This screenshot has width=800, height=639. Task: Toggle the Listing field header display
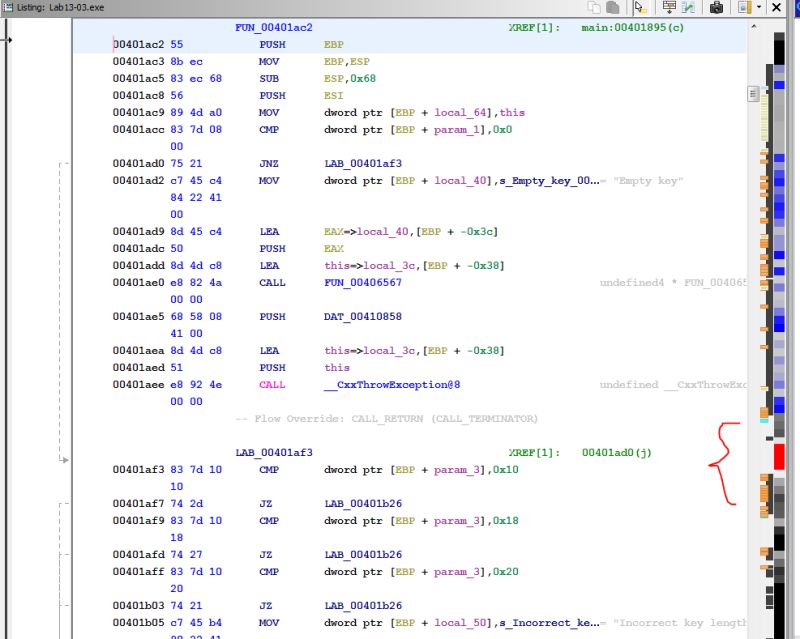tap(670, 8)
